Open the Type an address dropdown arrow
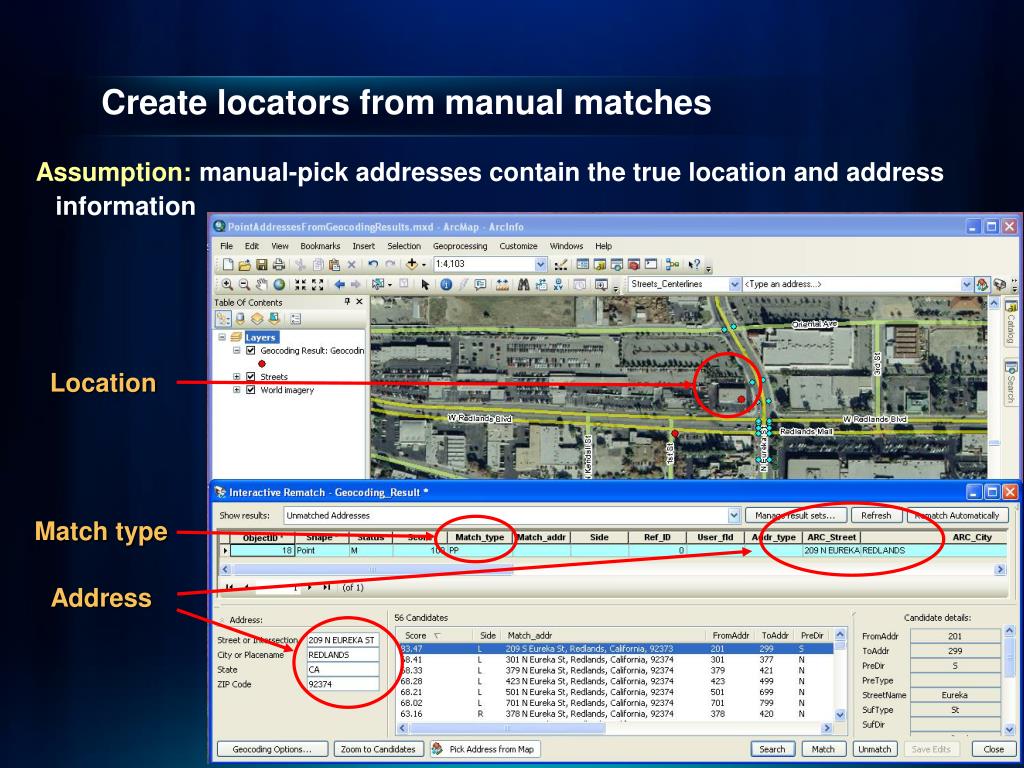1024x768 pixels. [x=967, y=284]
